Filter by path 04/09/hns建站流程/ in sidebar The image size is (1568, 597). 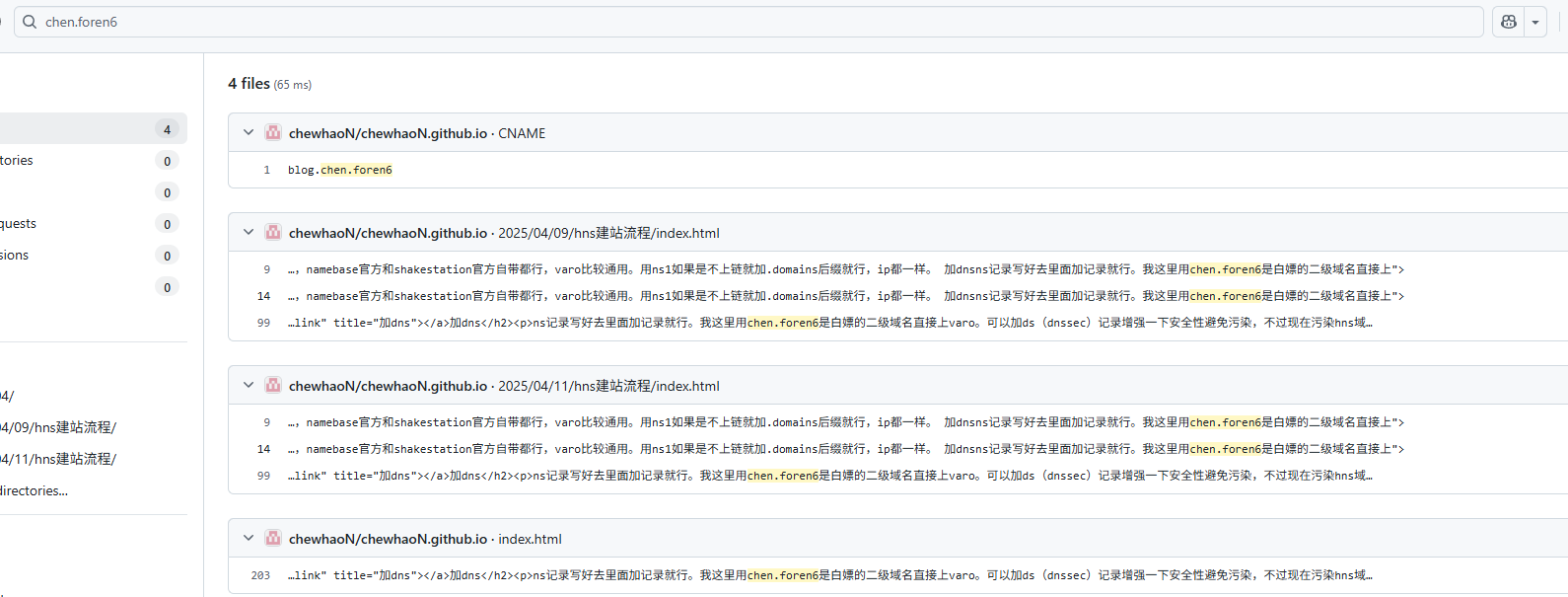[x=59, y=427]
